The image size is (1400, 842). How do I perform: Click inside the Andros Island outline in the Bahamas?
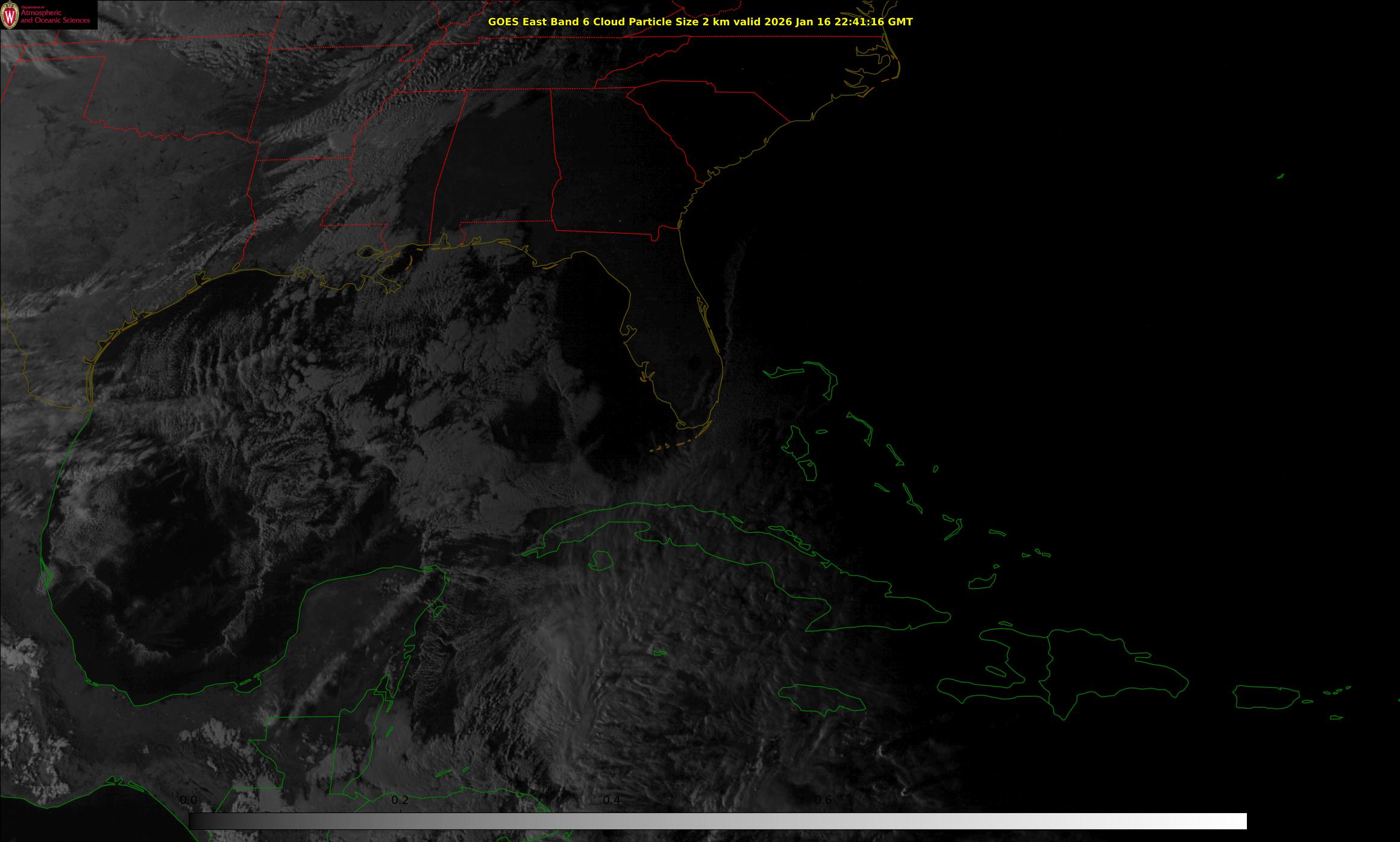pos(797,445)
